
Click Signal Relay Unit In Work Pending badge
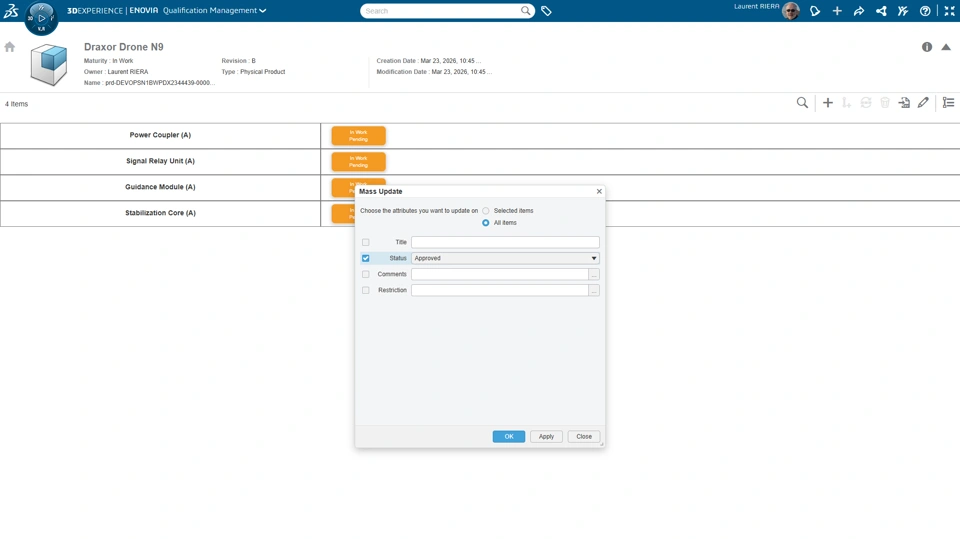point(359,162)
